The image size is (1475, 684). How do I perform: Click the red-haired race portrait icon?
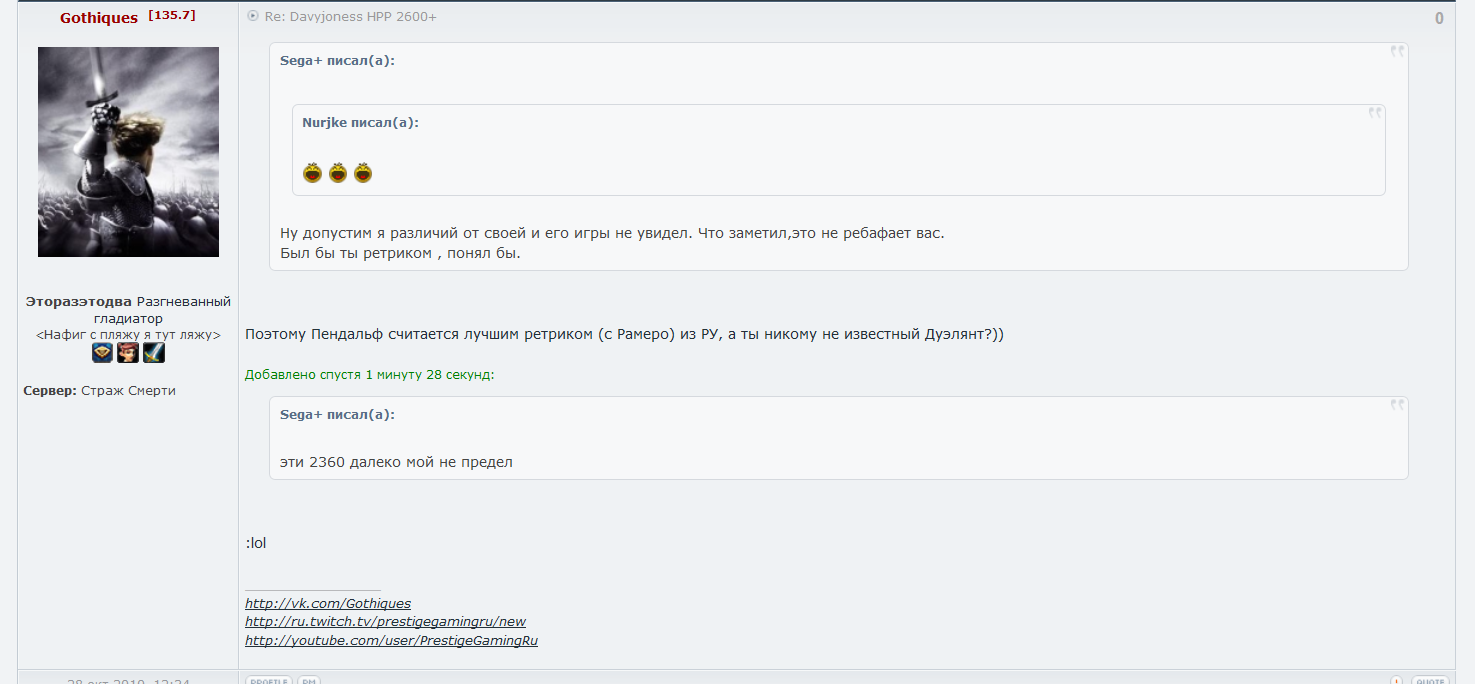tap(128, 352)
